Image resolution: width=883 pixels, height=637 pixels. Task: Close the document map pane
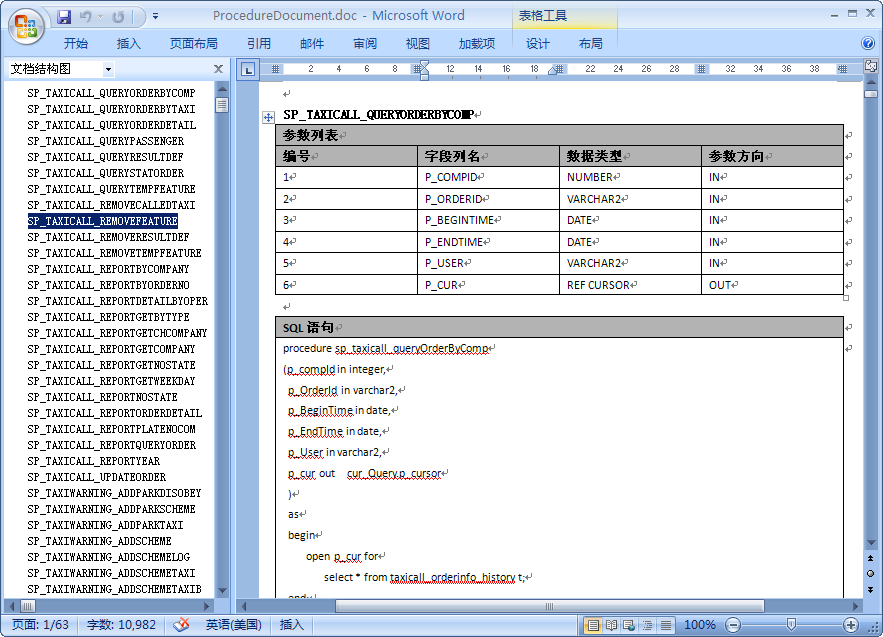point(218,69)
